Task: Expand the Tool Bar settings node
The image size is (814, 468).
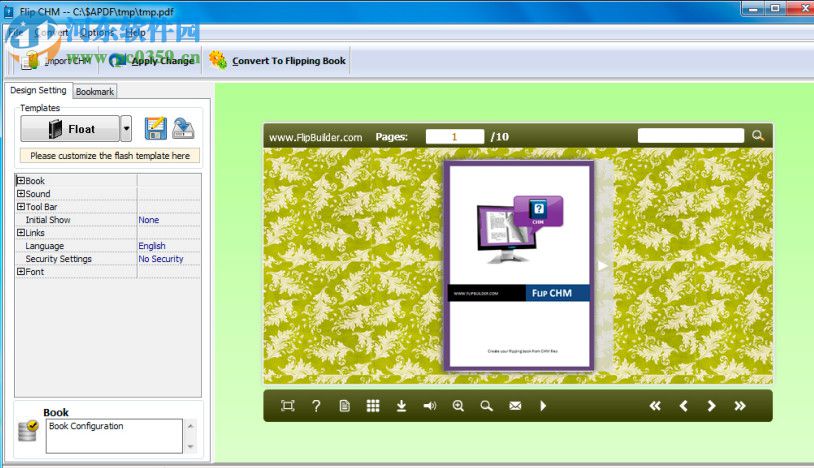Action: click(x=21, y=207)
